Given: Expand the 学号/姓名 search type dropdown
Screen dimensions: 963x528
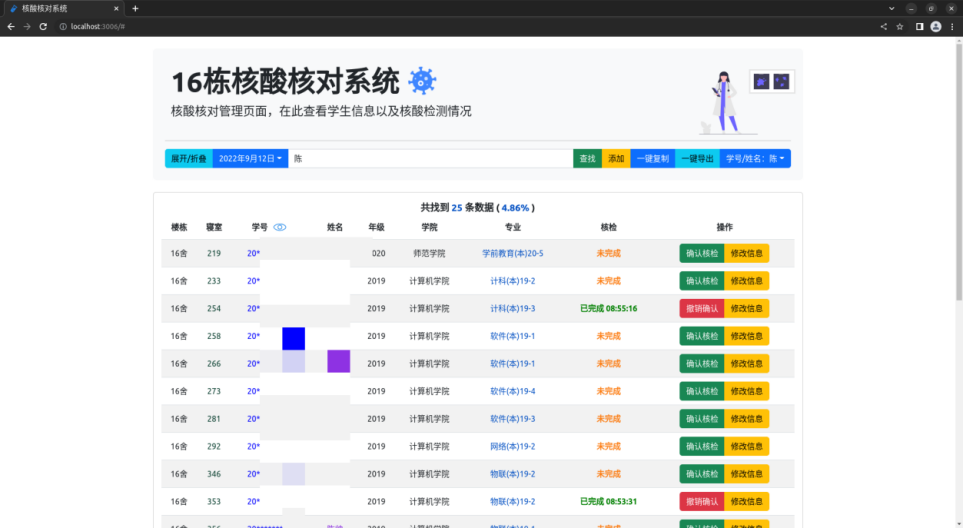Looking at the screenshot, I should [x=754, y=158].
